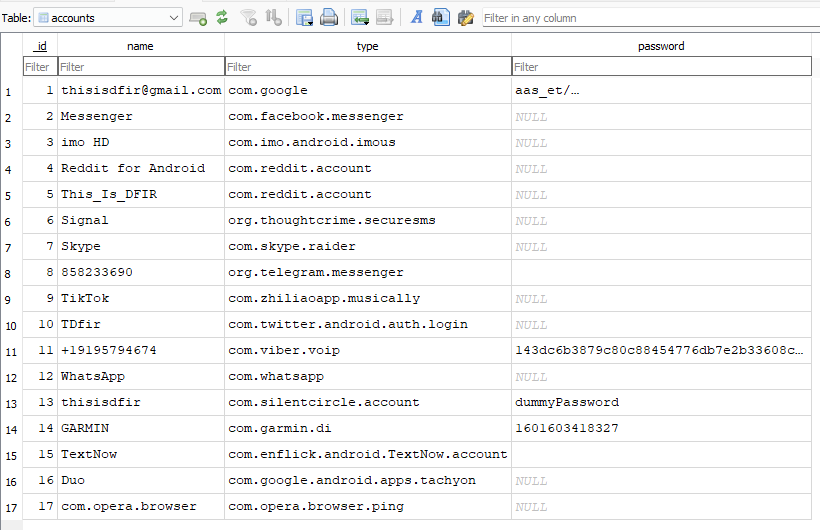Select the +19195794674 name cell
Viewport: 820px width, 530px height.
tap(141, 351)
